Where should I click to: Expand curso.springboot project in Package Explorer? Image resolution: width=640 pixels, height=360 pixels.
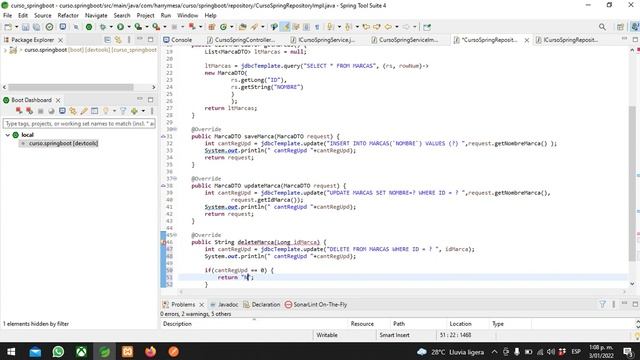(5, 50)
